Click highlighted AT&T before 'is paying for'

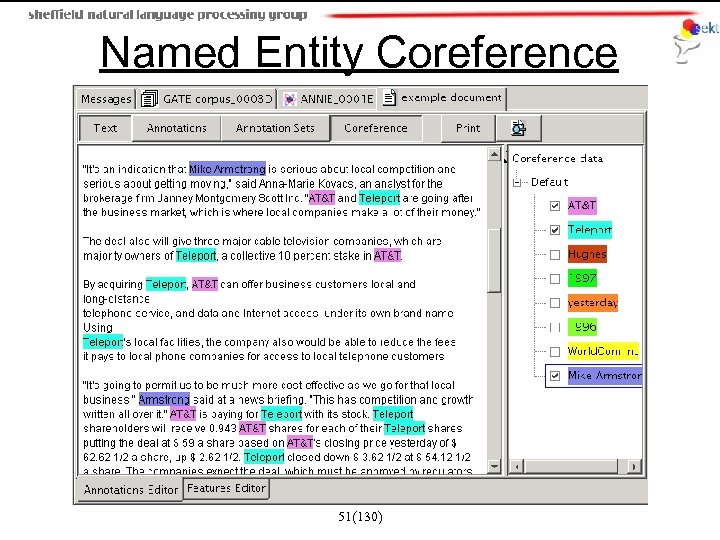point(183,414)
